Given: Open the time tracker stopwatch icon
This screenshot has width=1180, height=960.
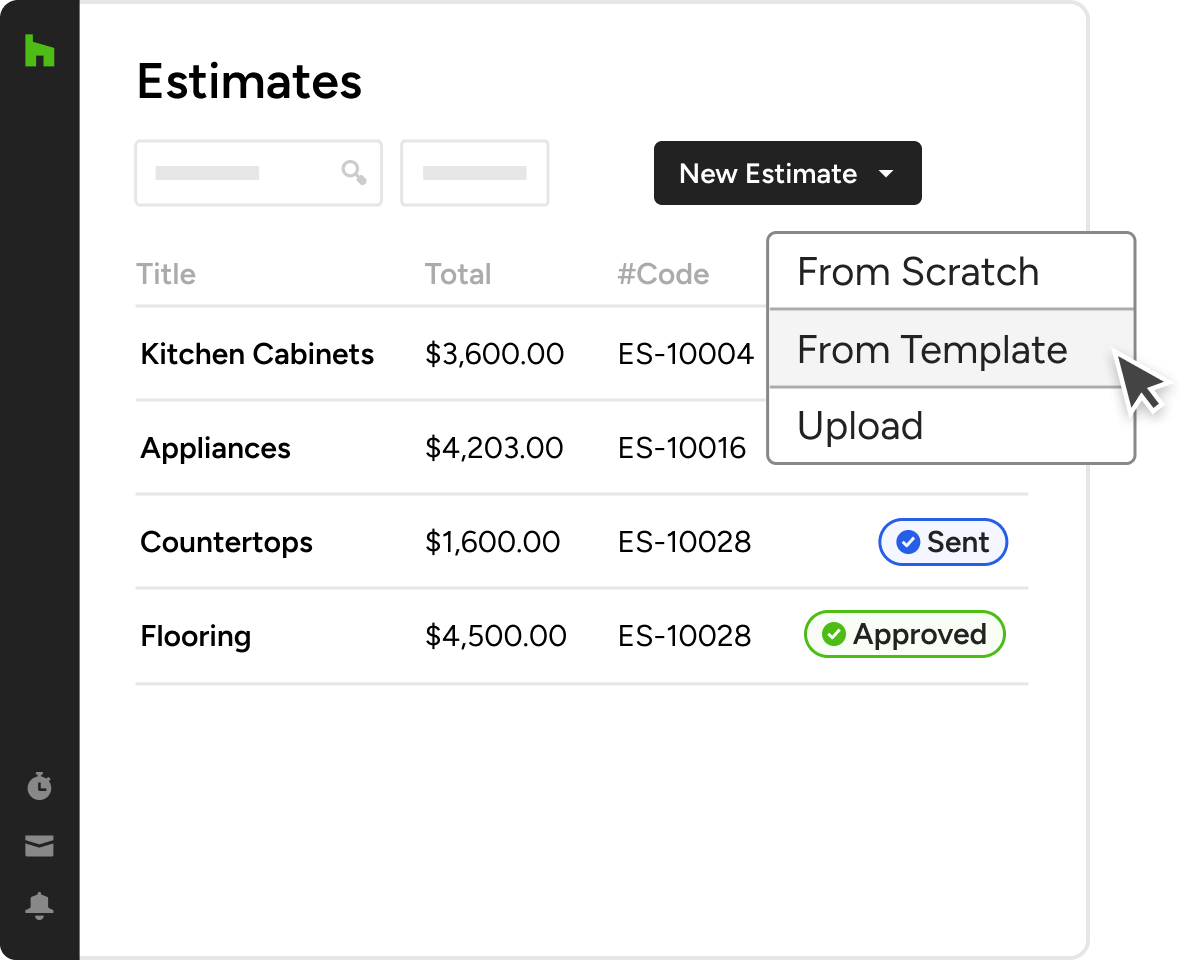Looking at the screenshot, I should [39, 787].
